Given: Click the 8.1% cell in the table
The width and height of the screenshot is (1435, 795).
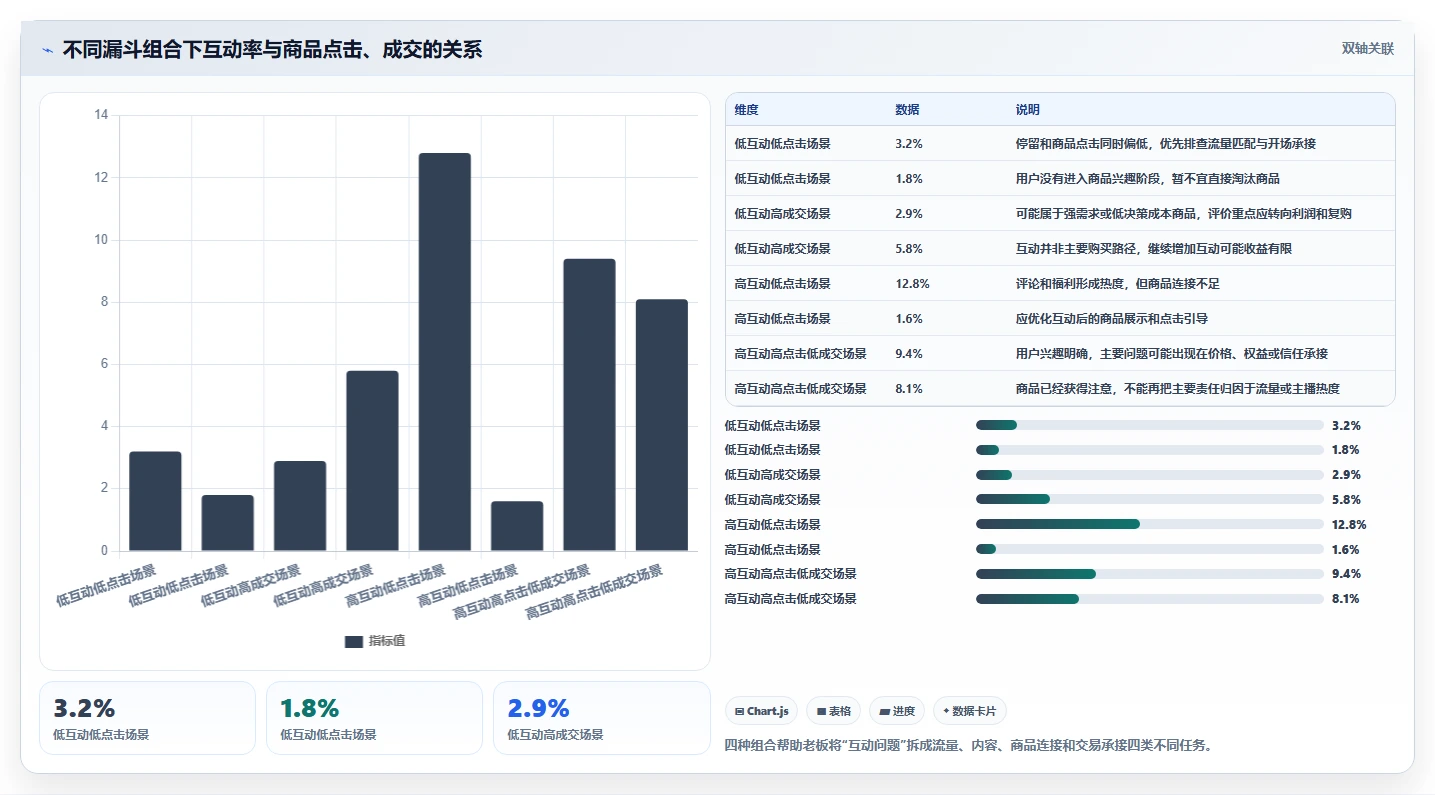Looking at the screenshot, I should click(x=909, y=389).
